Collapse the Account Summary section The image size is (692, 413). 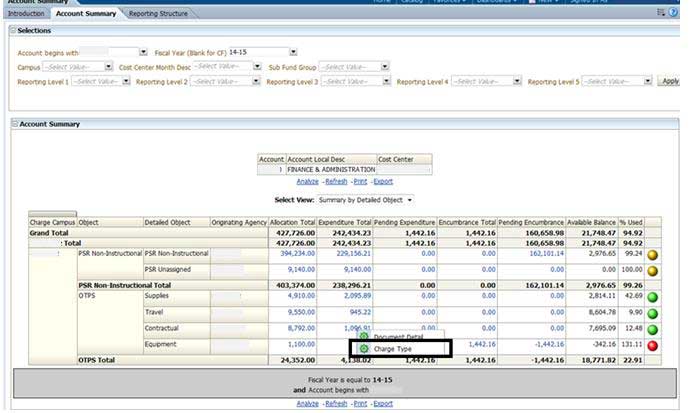(x=14, y=124)
